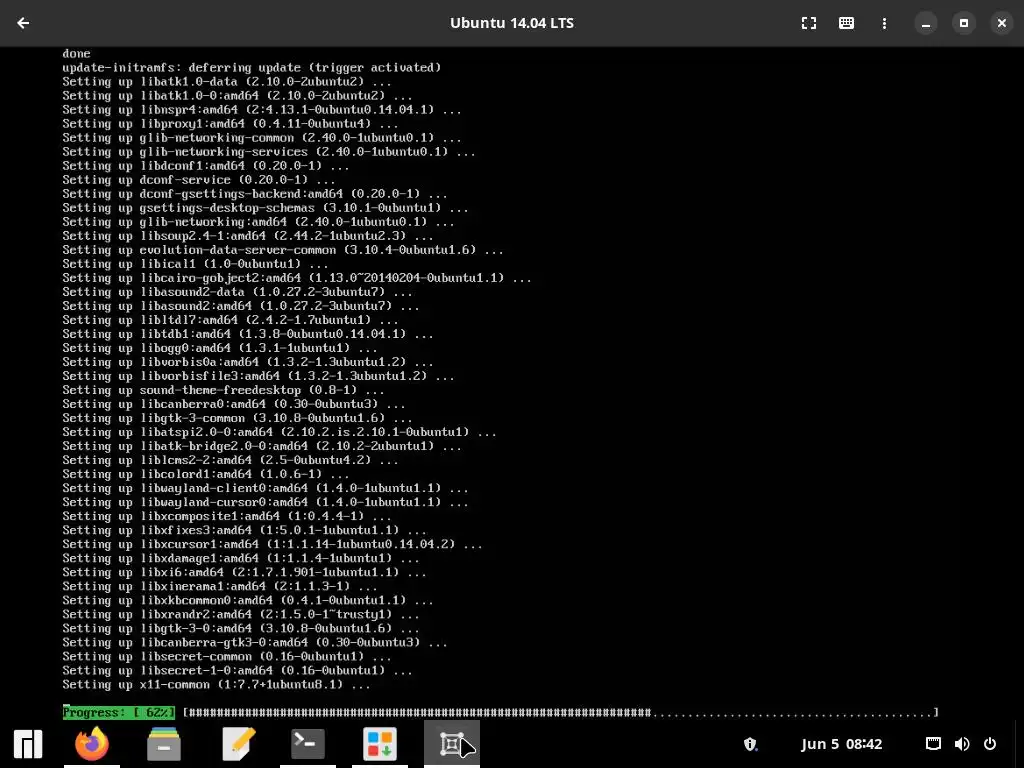Click the 'done' line at top
This screenshot has width=1024, height=768.
tap(76, 54)
